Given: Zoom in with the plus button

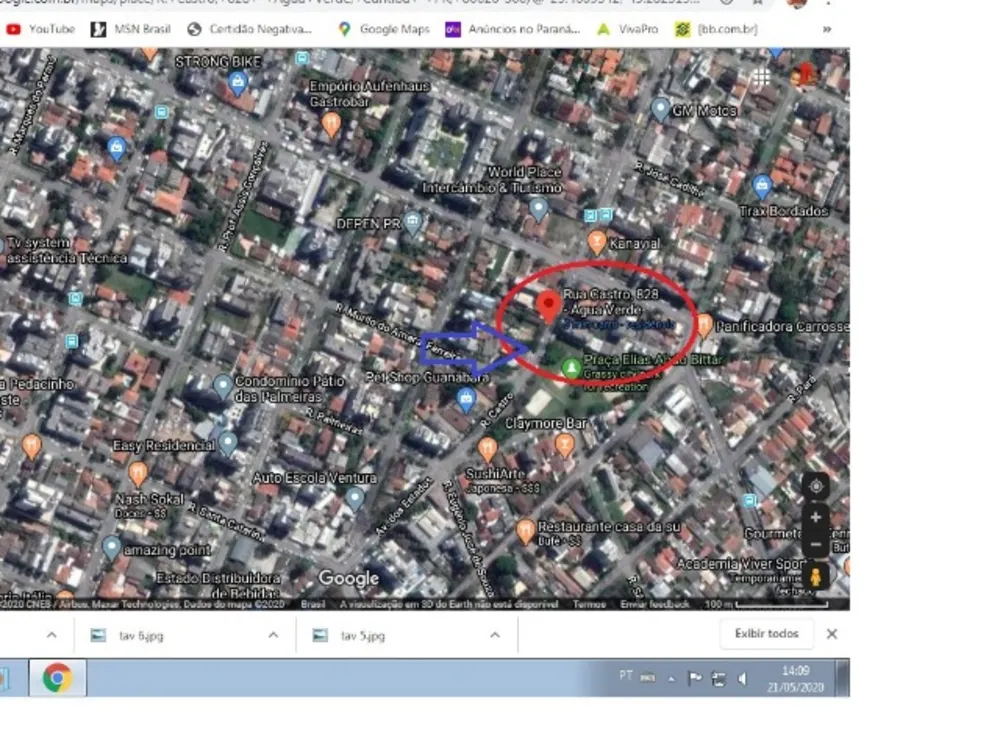Looking at the screenshot, I should (x=815, y=517).
